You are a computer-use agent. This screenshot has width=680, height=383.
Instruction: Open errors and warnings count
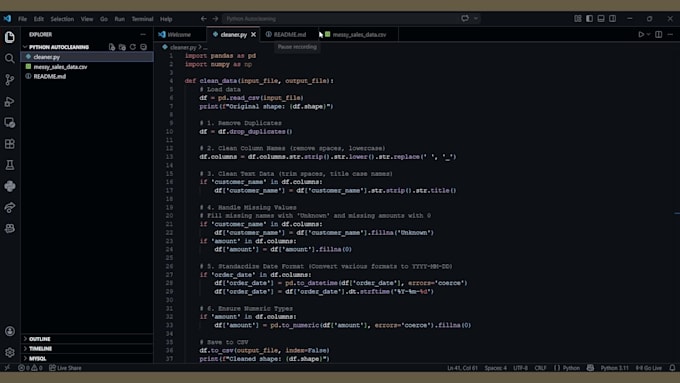click(x=30, y=367)
